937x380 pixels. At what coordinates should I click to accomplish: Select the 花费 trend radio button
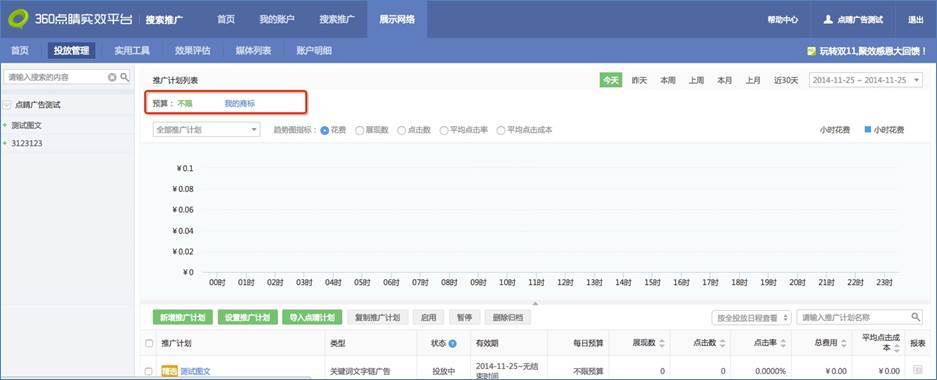324,130
